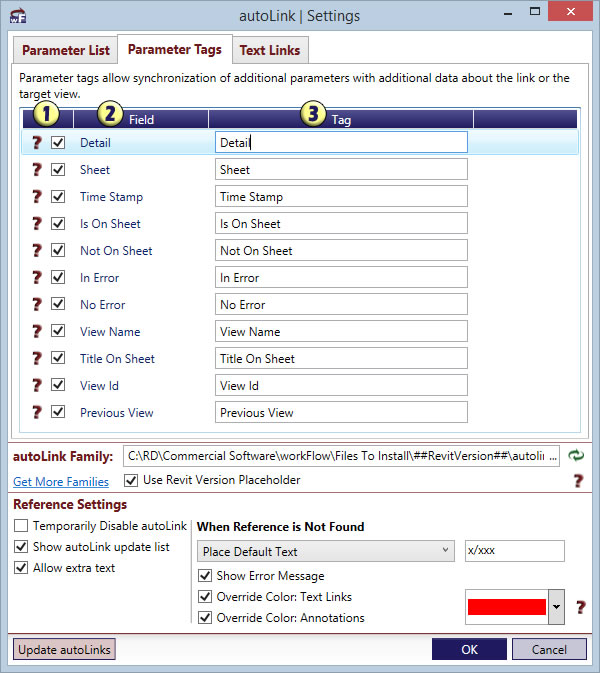Uncheck the Sheet field checkbox

point(58,170)
